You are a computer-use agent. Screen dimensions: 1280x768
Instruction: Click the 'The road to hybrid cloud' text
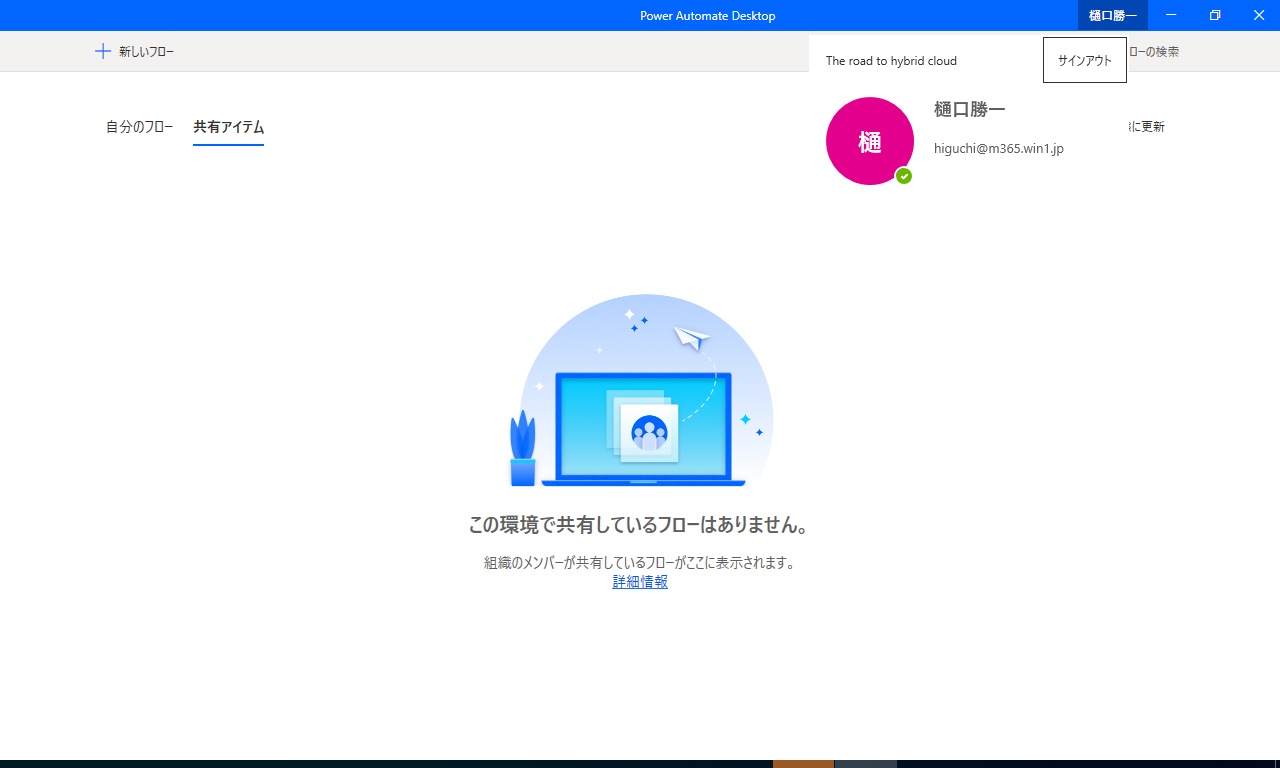[x=891, y=61]
